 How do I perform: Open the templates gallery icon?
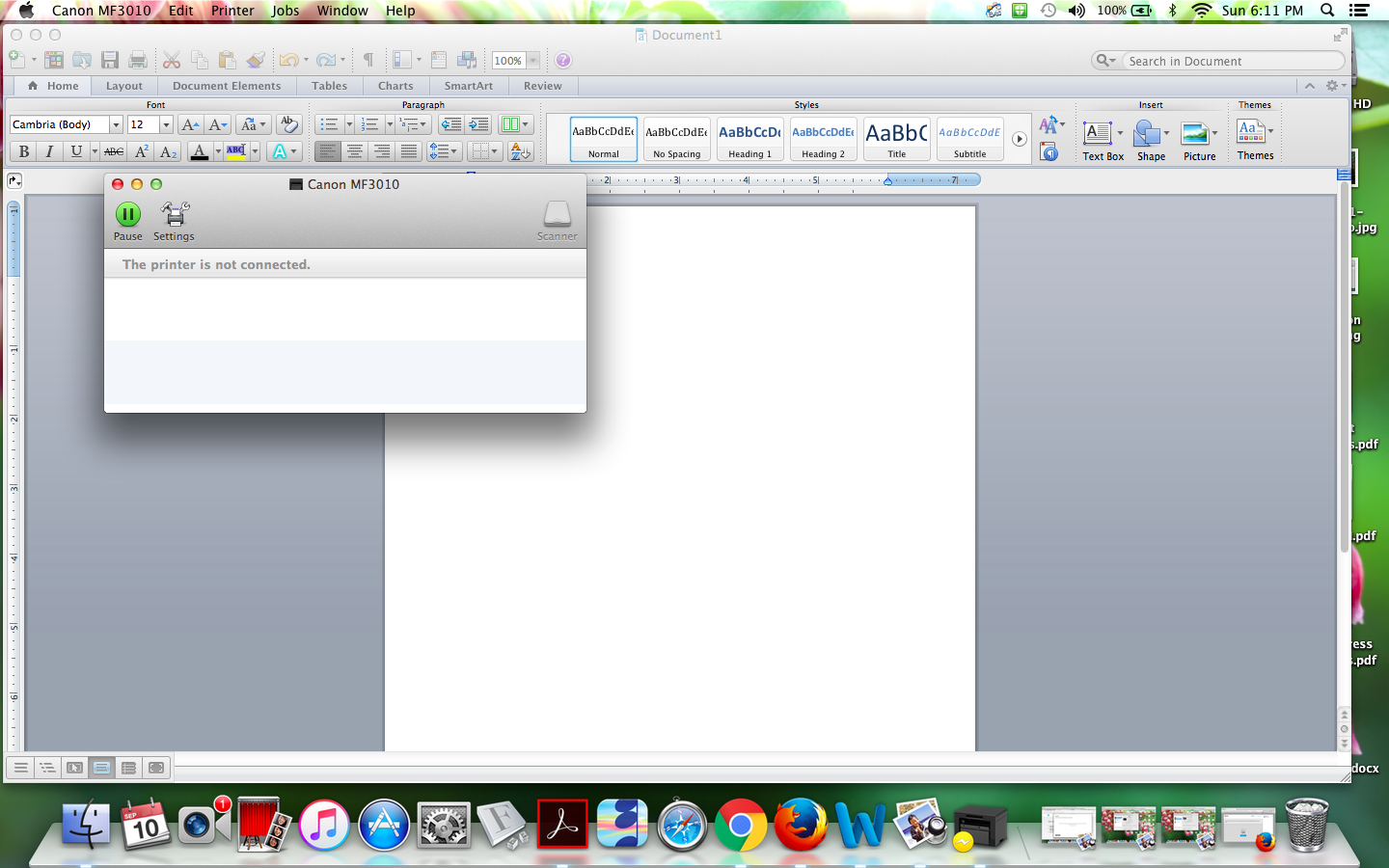(54, 60)
